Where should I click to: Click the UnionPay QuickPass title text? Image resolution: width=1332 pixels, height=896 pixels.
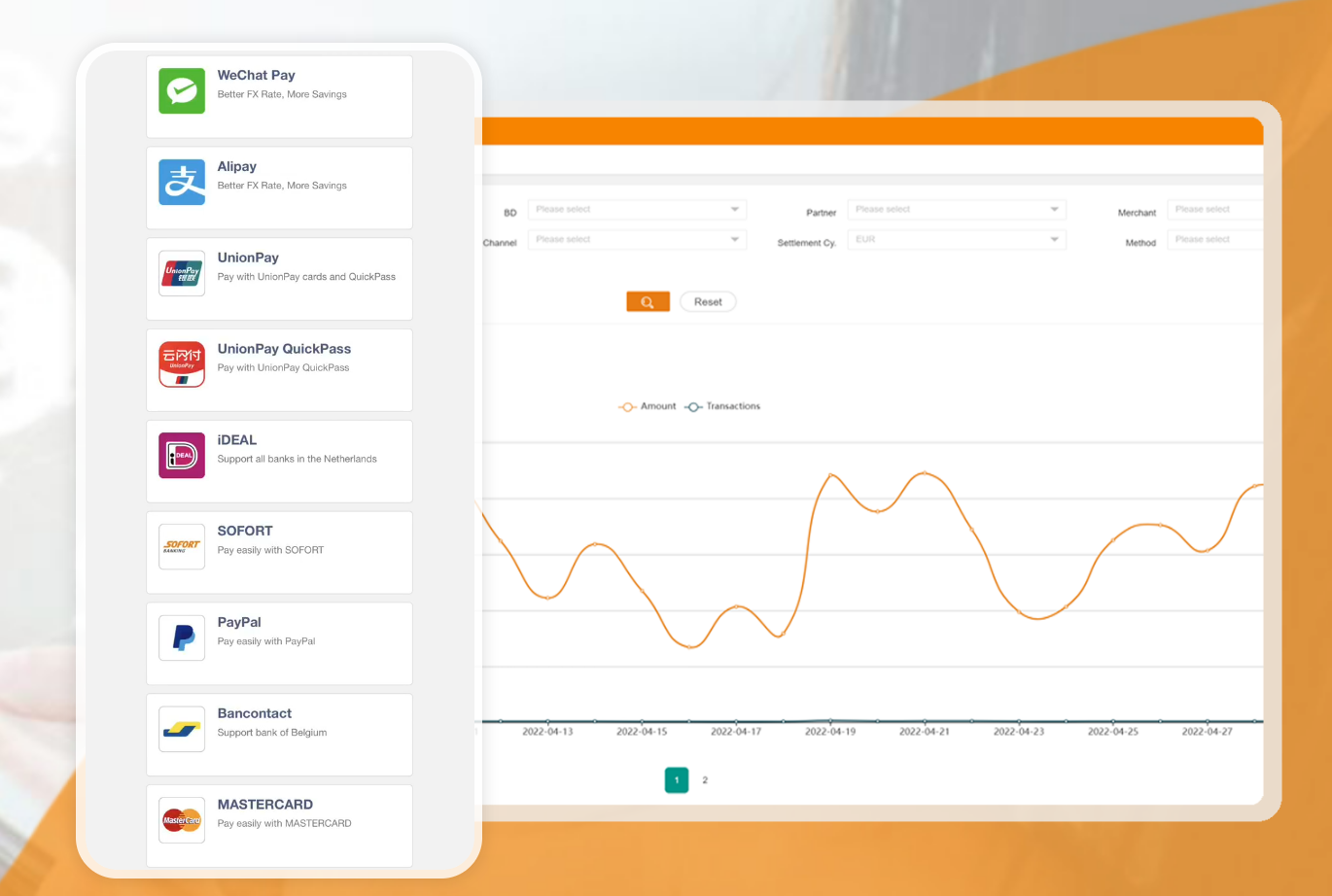click(284, 349)
